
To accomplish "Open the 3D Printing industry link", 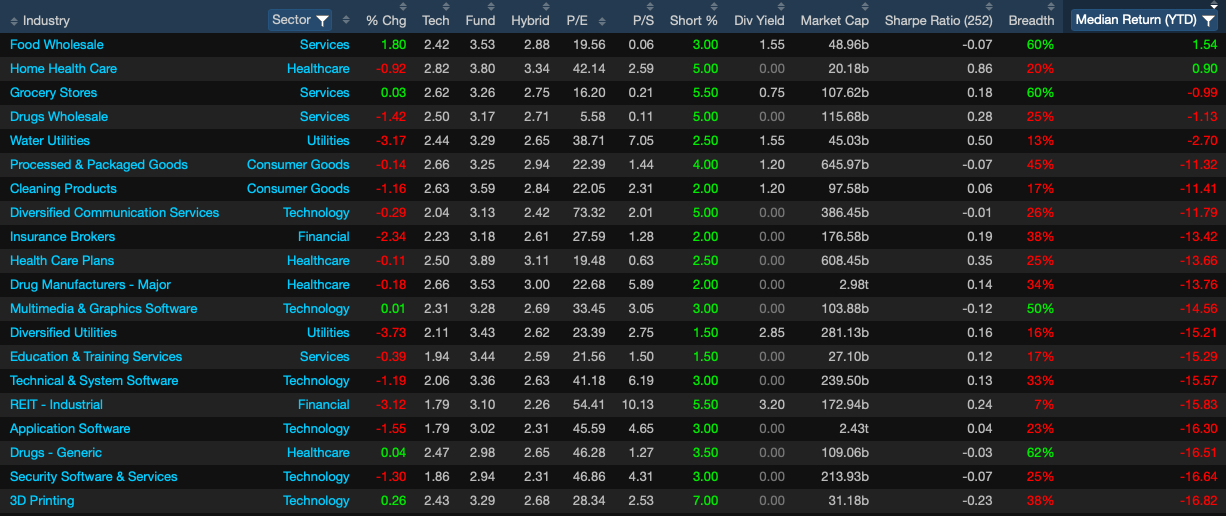I will pos(42,501).
